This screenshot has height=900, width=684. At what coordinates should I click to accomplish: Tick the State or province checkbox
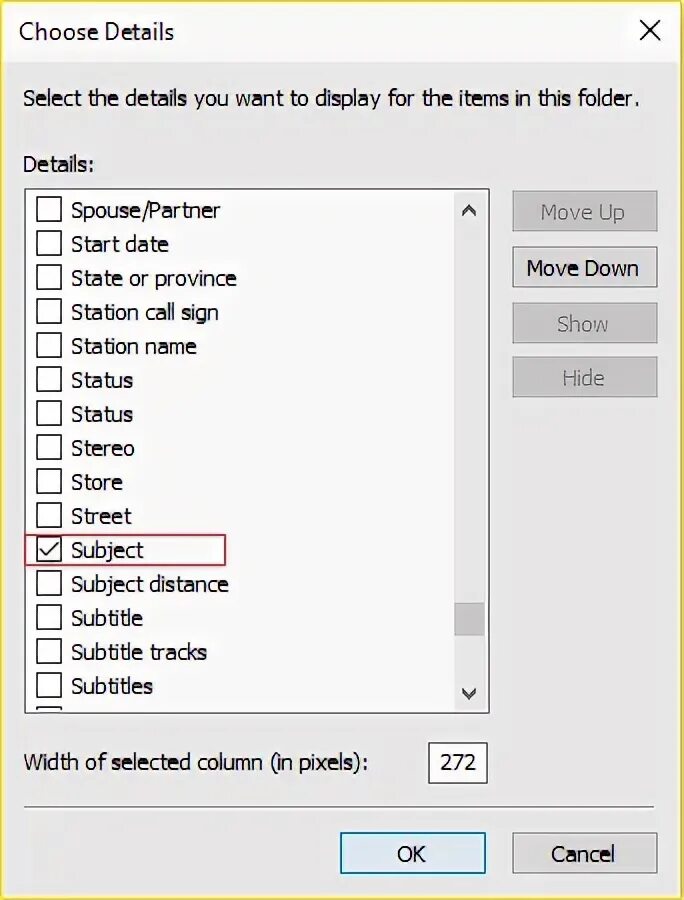[49, 278]
